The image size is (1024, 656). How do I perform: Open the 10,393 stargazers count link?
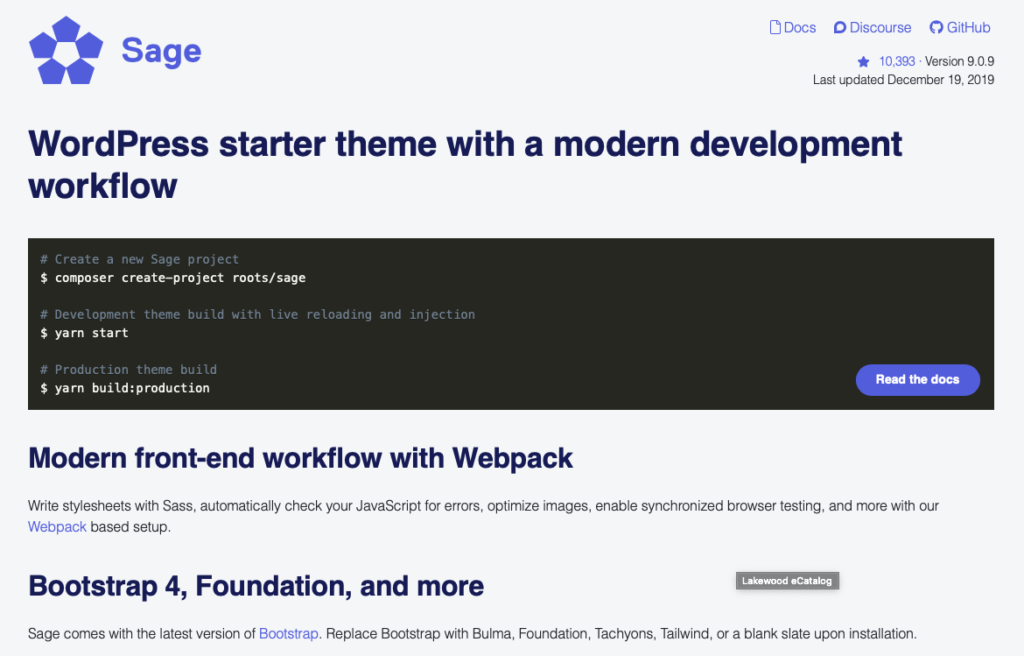tap(897, 61)
